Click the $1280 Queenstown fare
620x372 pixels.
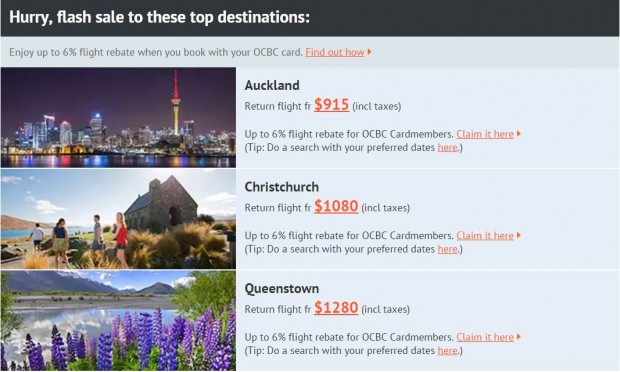tap(336, 308)
